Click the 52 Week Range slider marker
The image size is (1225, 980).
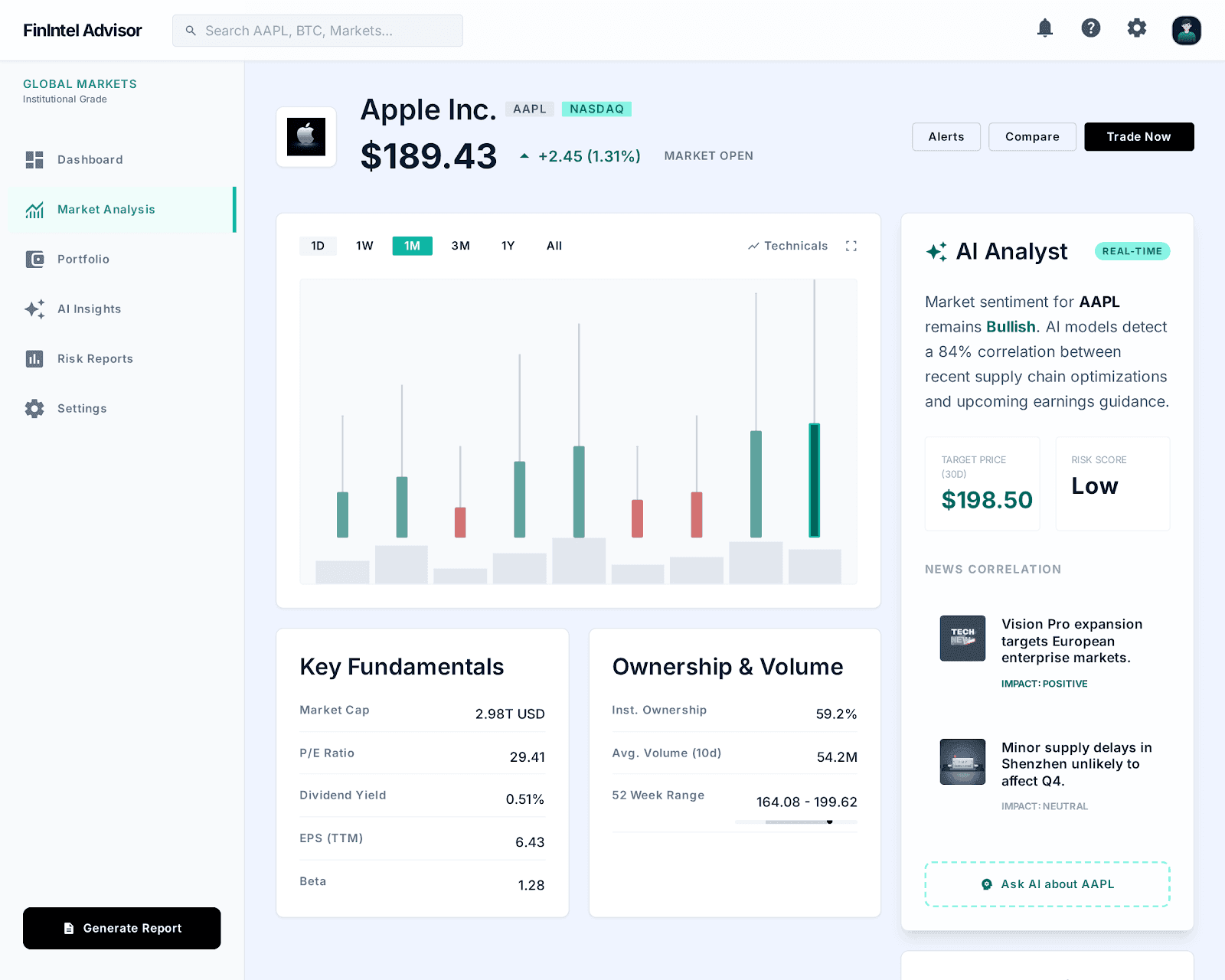830,822
